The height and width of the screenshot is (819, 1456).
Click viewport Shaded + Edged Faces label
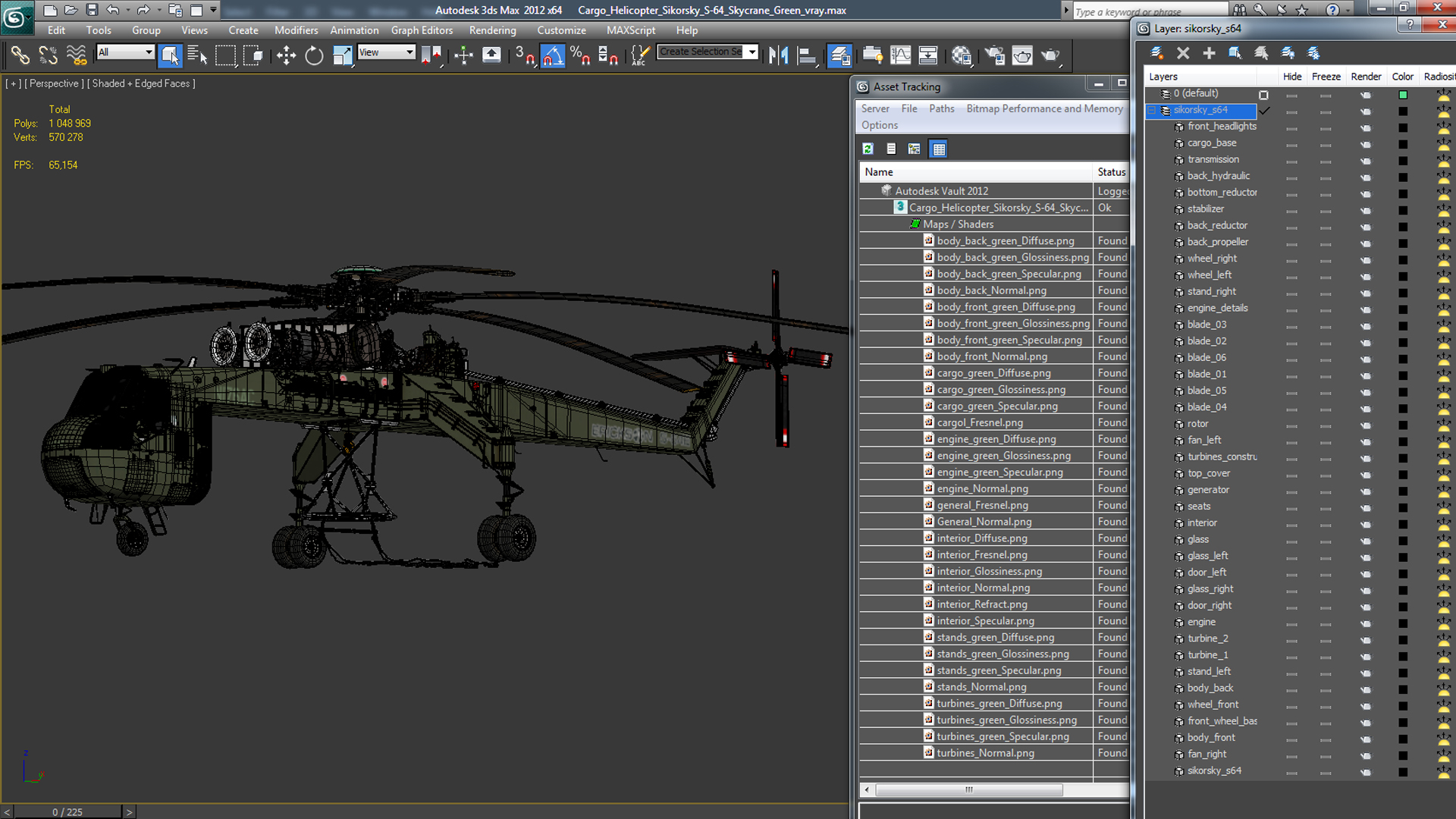click(141, 83)
